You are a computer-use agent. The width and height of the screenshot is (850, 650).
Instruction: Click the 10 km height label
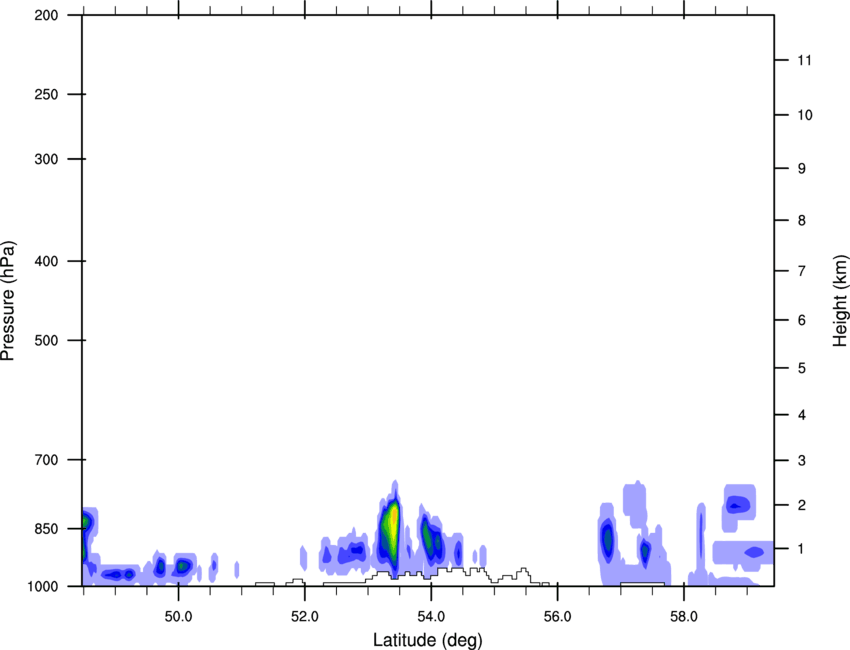coord(804,115)
